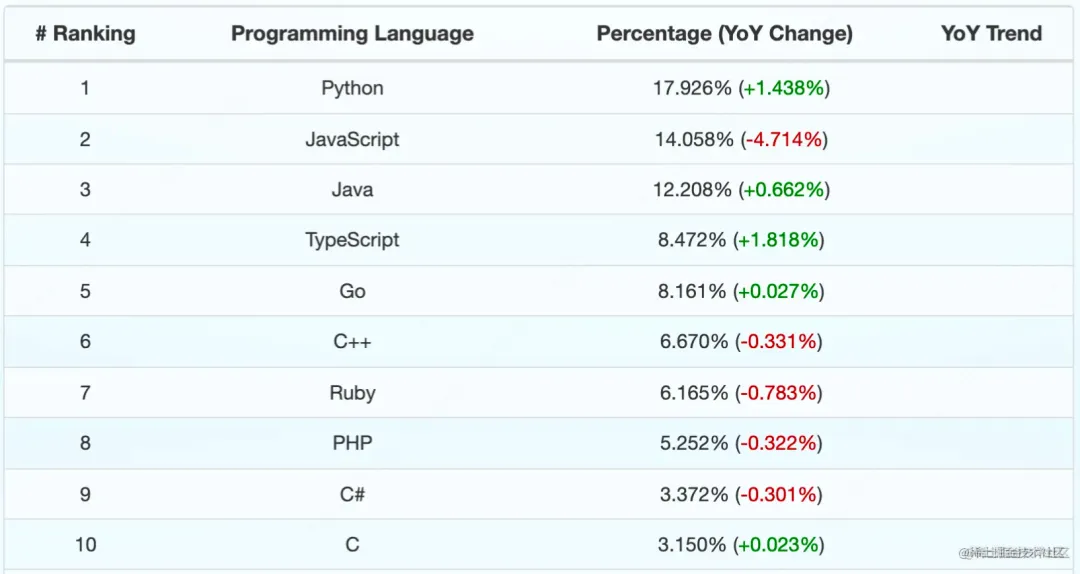
Task: Select ranking number 10 cell
Action: pyautogui.click(x=85, y=545)
